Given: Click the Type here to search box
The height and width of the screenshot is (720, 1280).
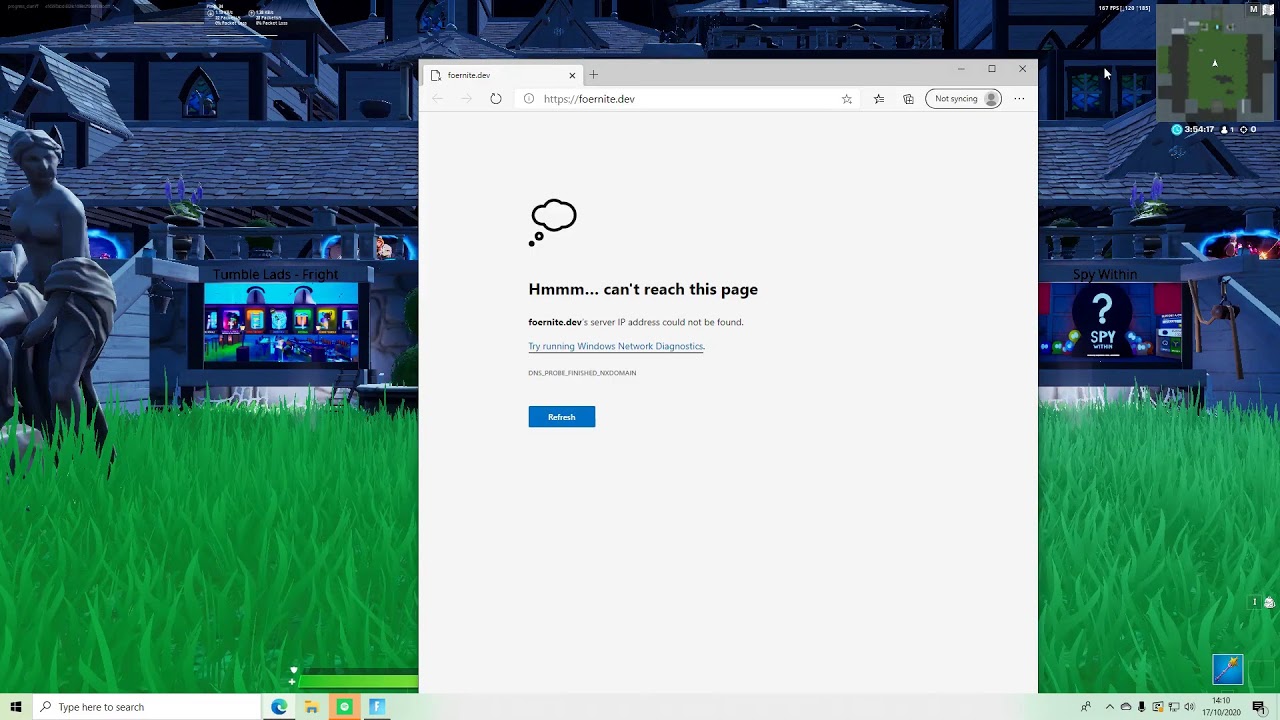Looking at the screenshot, I should click(x=147, y=707).
